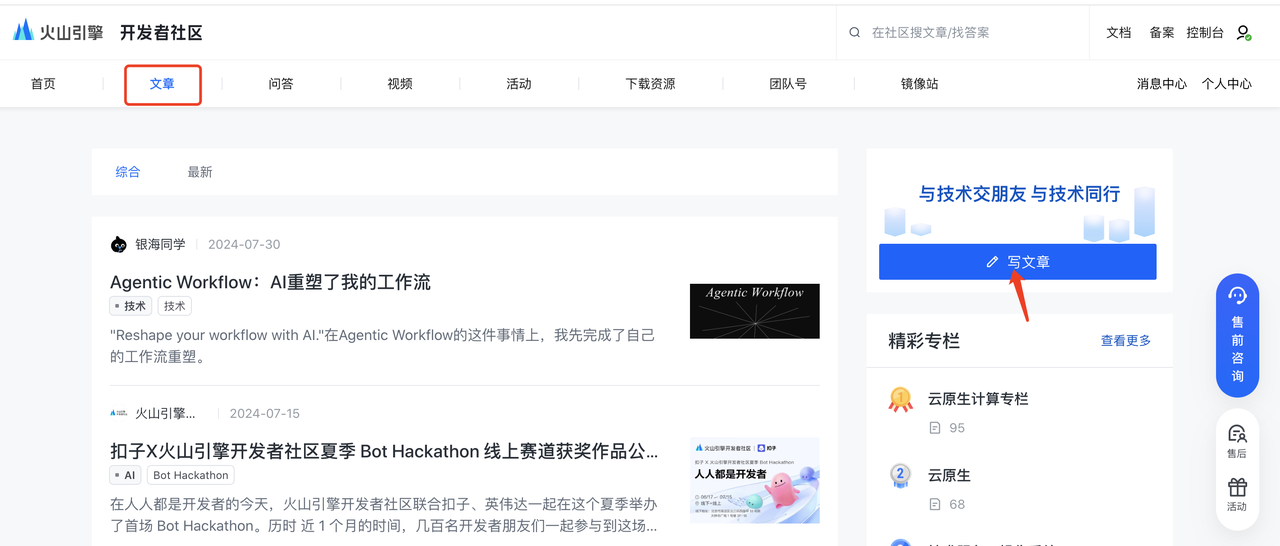The width and height of the screenshot is (1280, 546).
Task: Select the 最新 sort tab
Action: click(200, 172)
